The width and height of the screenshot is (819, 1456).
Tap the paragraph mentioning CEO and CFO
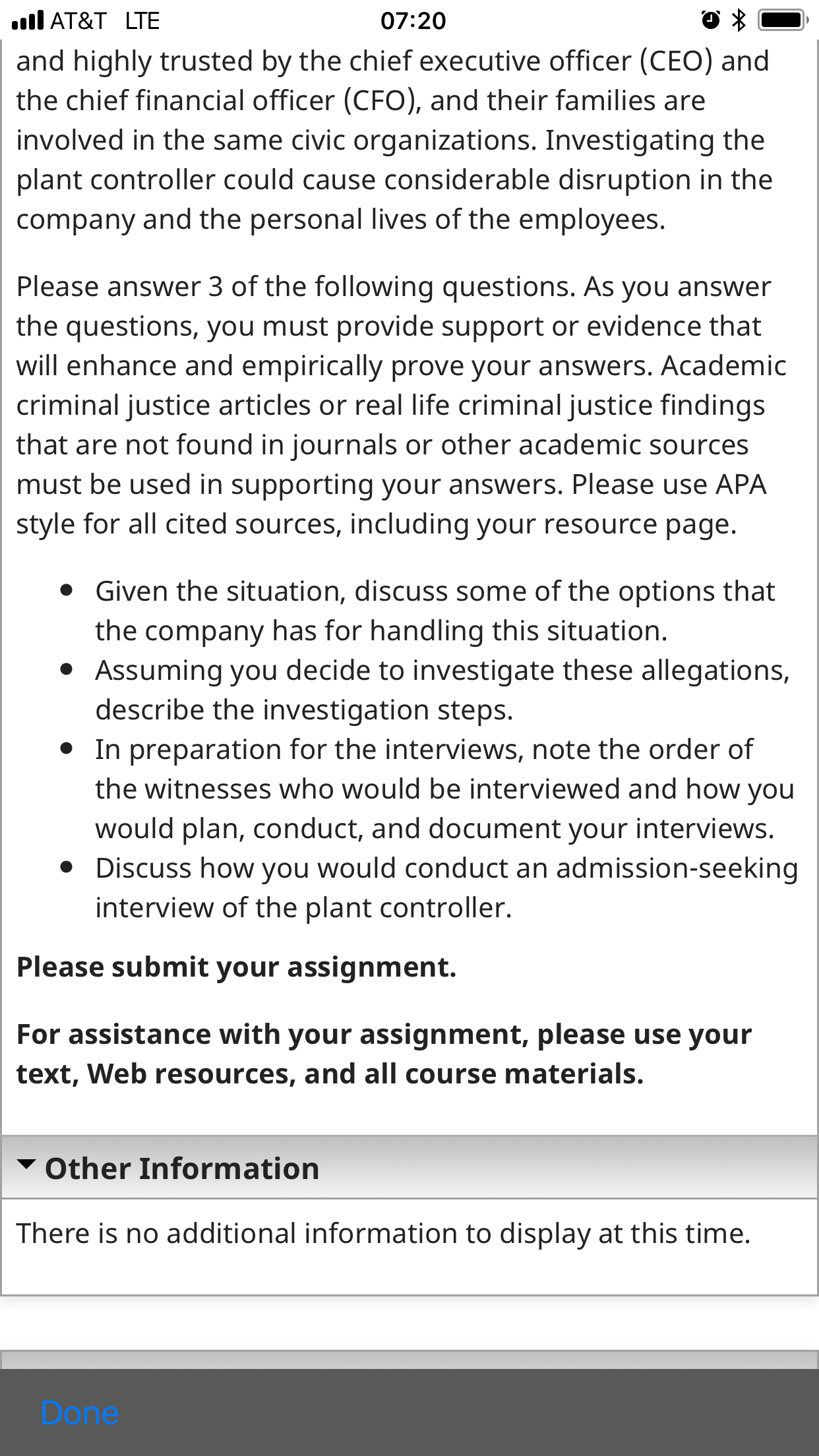pyautogui.click(x=394, y=140)
